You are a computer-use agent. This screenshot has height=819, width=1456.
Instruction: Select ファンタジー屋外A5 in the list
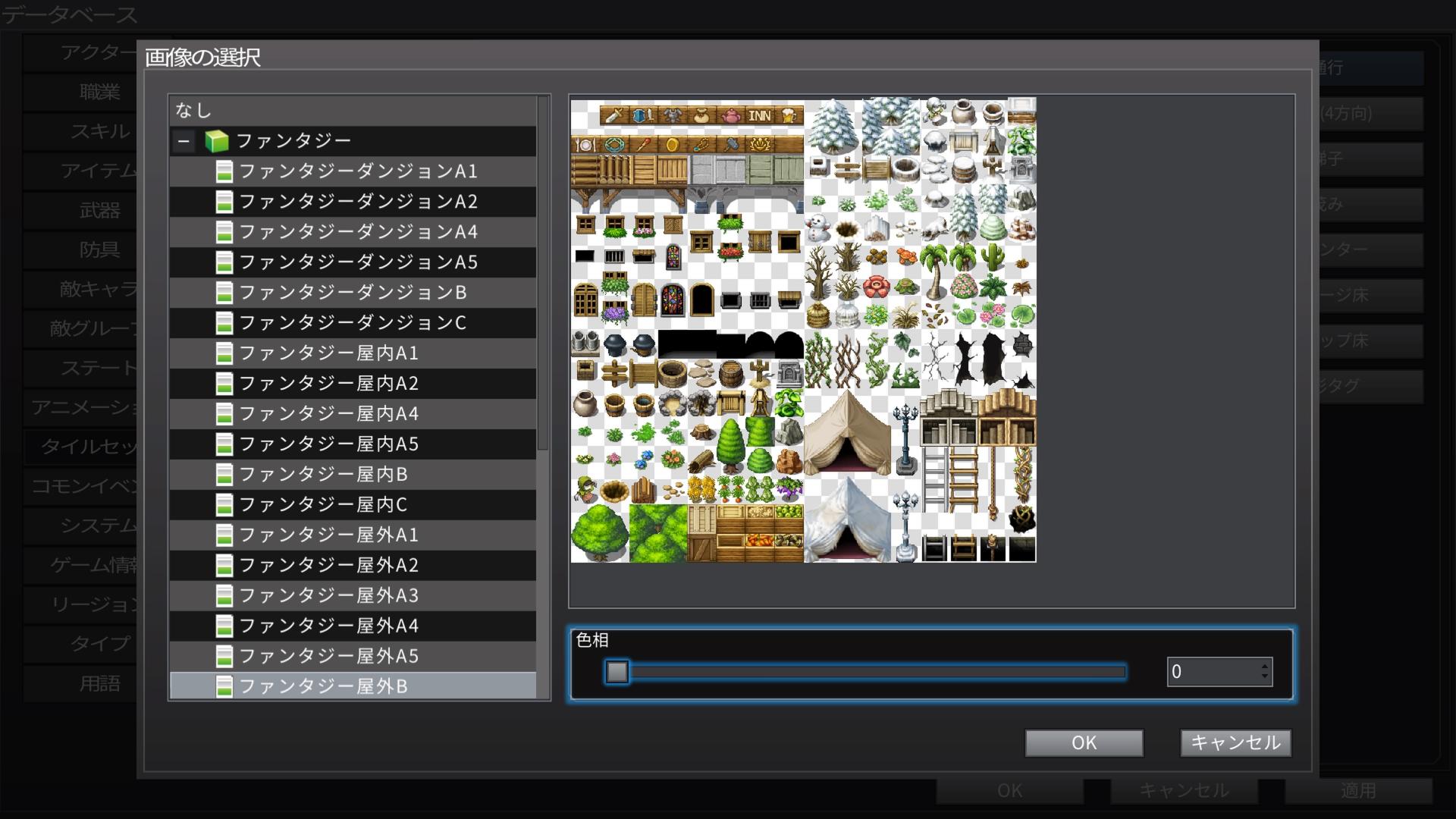328,656
